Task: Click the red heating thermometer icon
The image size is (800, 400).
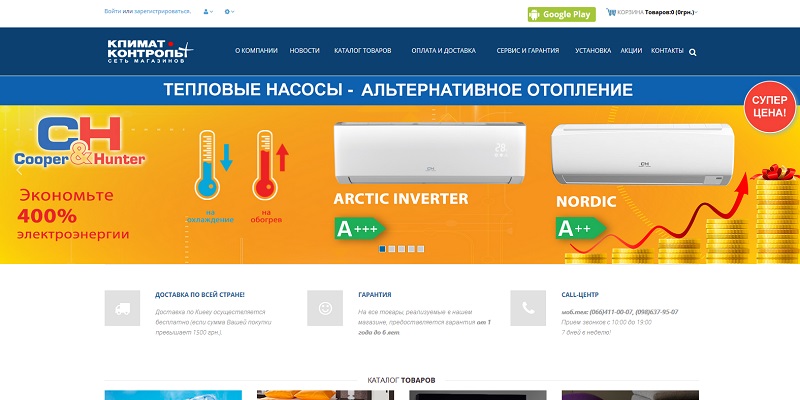Action: point(265,164)
